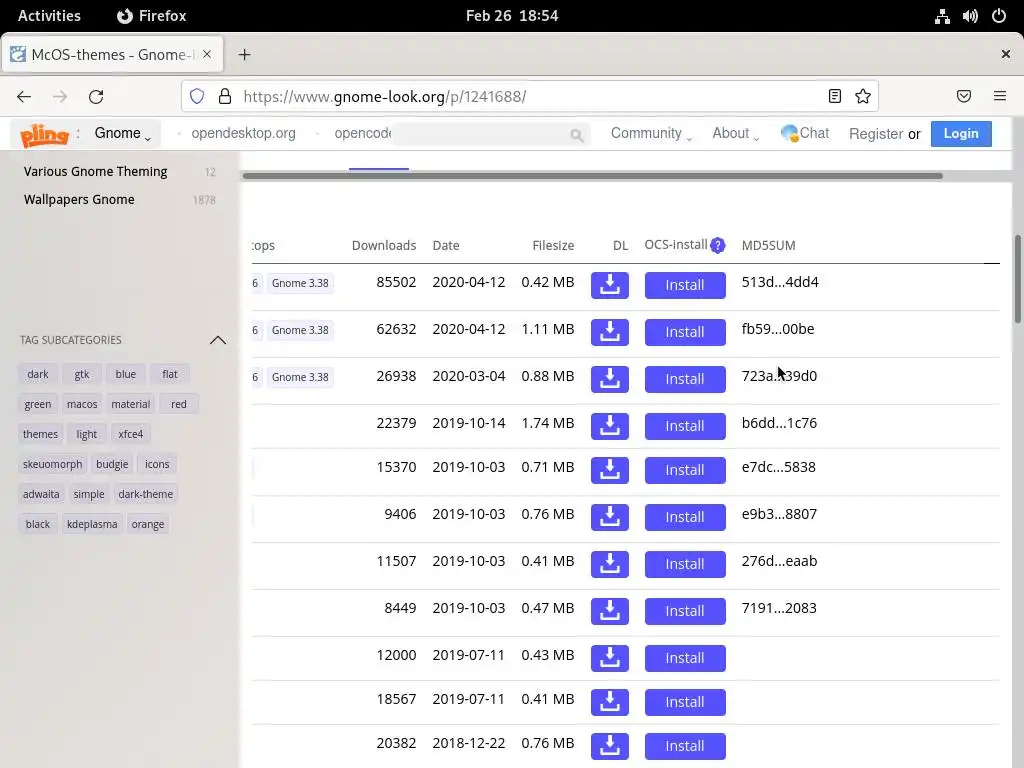
Task: Open the clock and calendar menu
Action: click(x=512, y=16)
